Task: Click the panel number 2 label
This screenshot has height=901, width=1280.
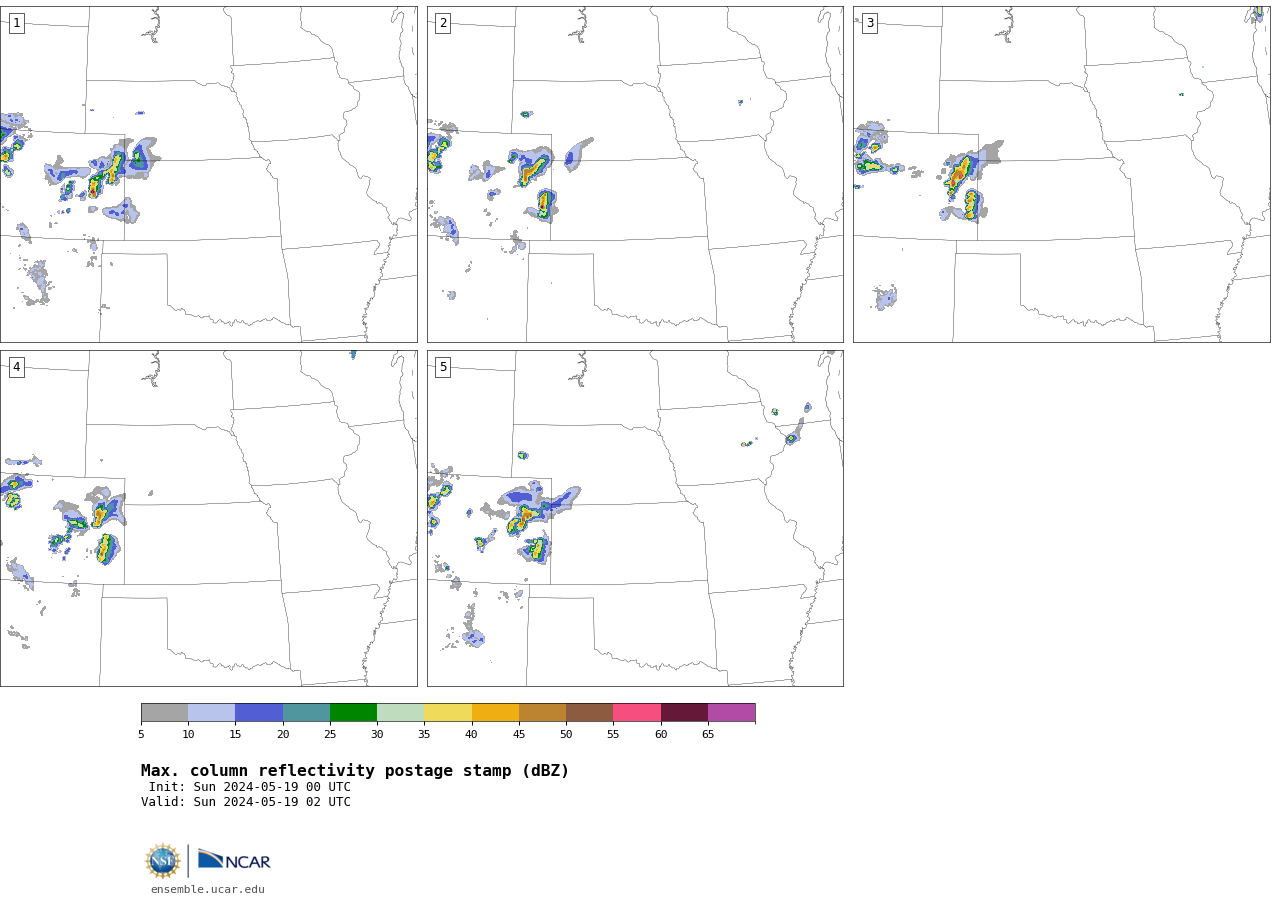Action: [x=443, y=23]
